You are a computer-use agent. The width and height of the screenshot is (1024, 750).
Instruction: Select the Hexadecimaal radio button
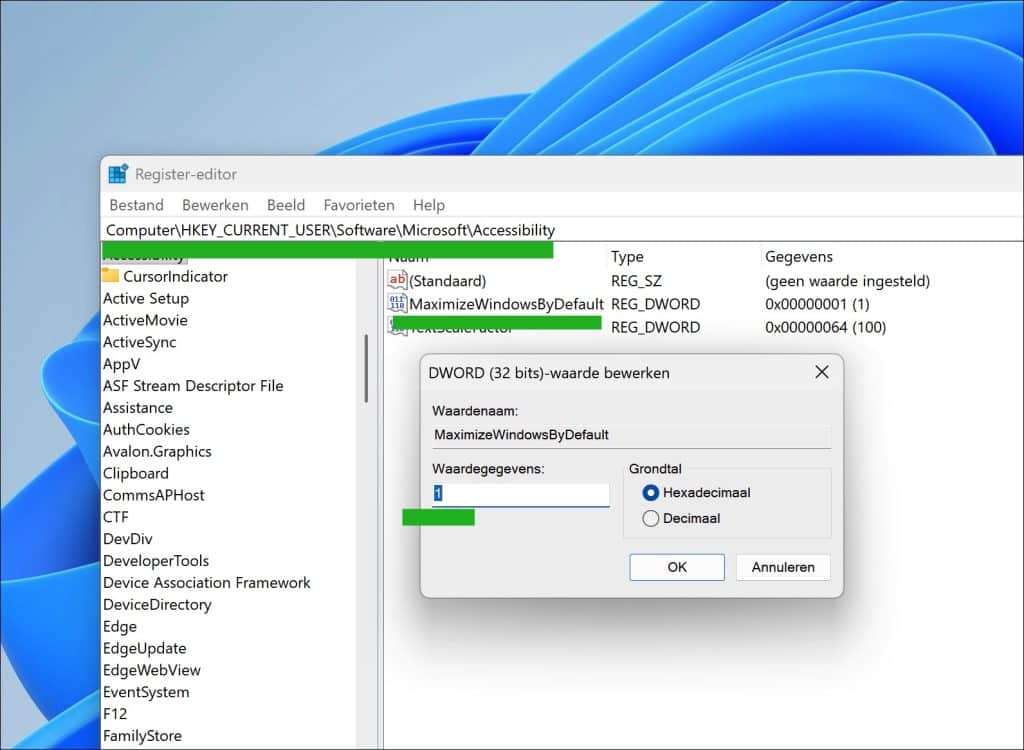tap(650, 493)
